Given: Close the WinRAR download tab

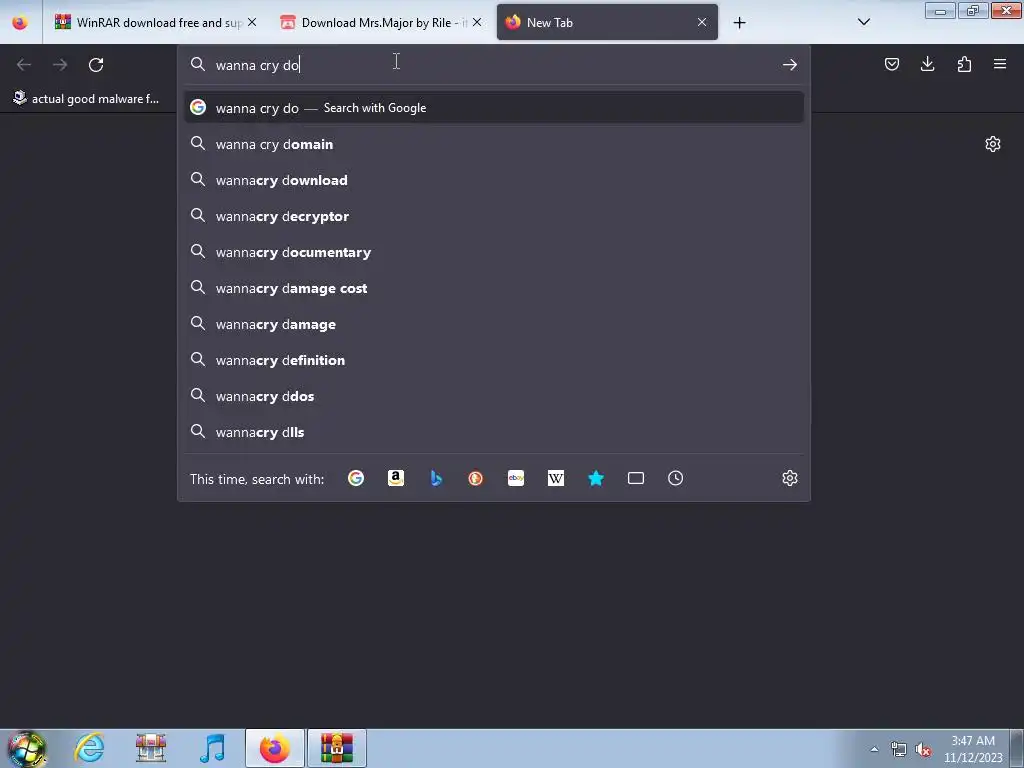Looking at the screenshot, I should (252, 22).
